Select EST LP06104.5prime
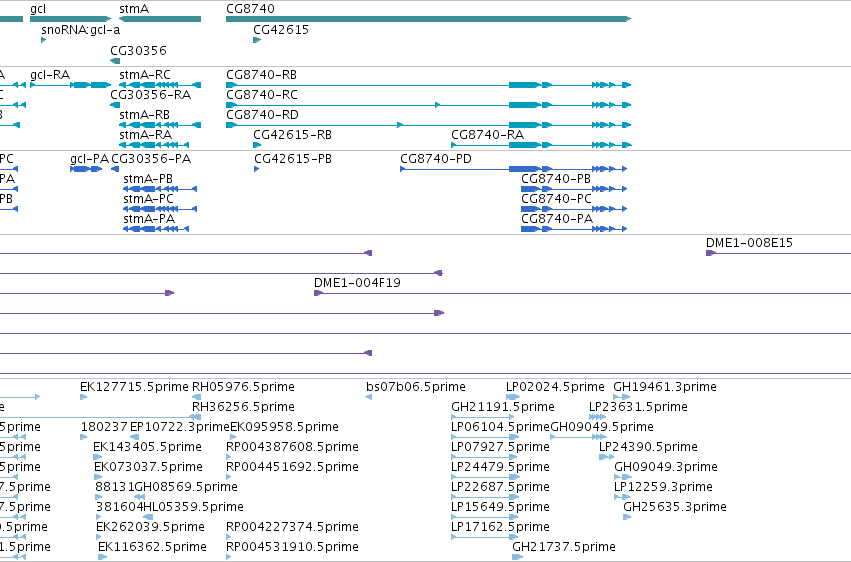The width and height of the screenshot is (851, 562). [x=501, y=427]
